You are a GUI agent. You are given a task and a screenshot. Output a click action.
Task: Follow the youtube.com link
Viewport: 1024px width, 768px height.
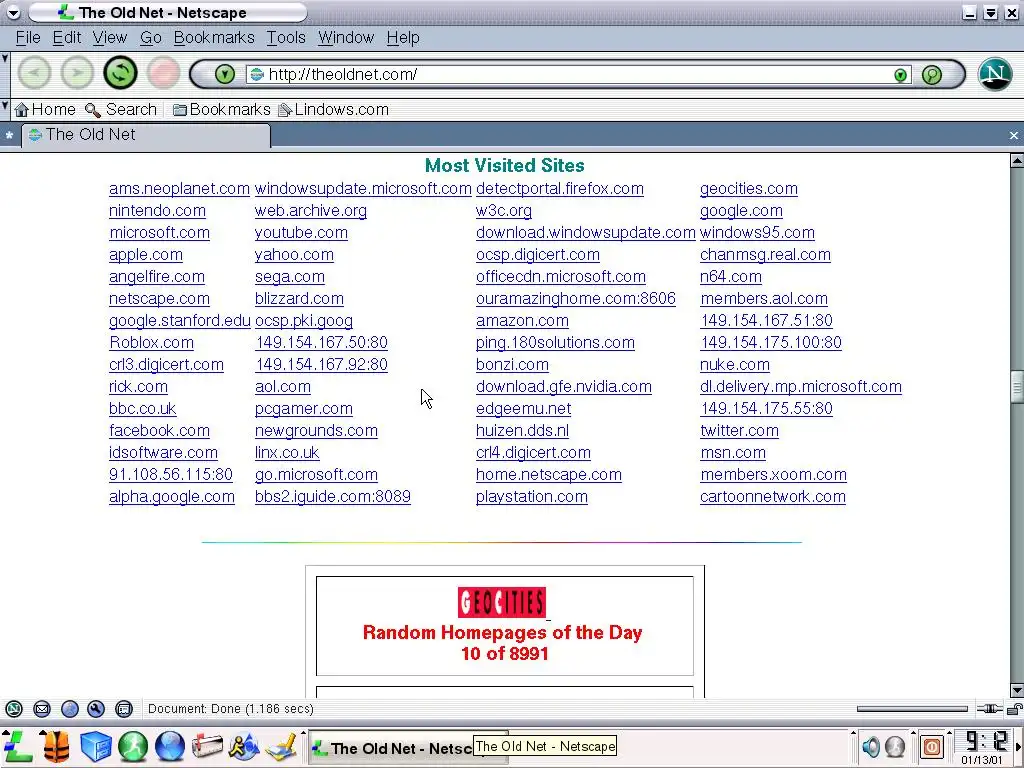[x=301, y=233]
